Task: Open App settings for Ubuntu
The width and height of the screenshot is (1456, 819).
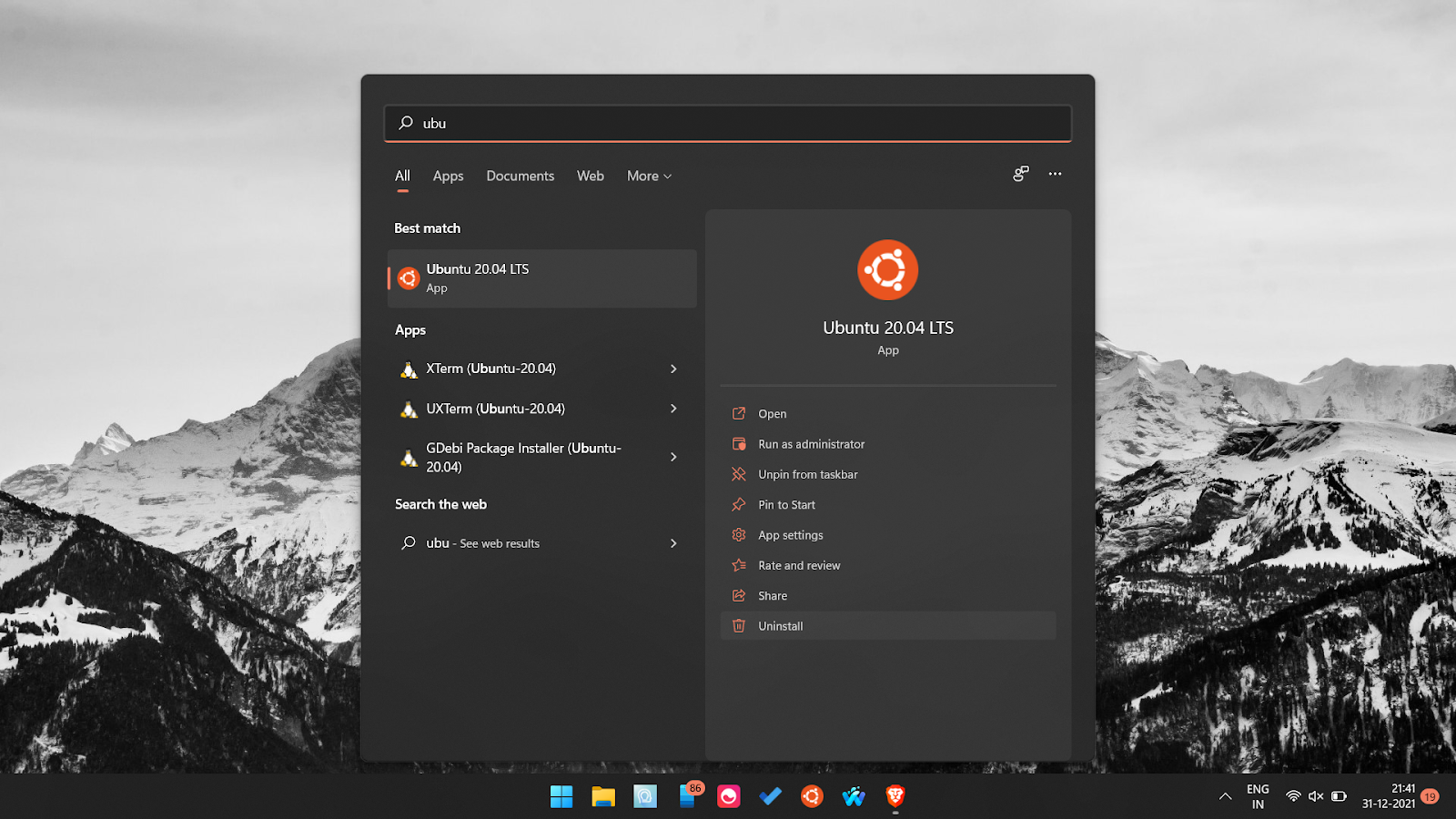Action: pos(888,535)
